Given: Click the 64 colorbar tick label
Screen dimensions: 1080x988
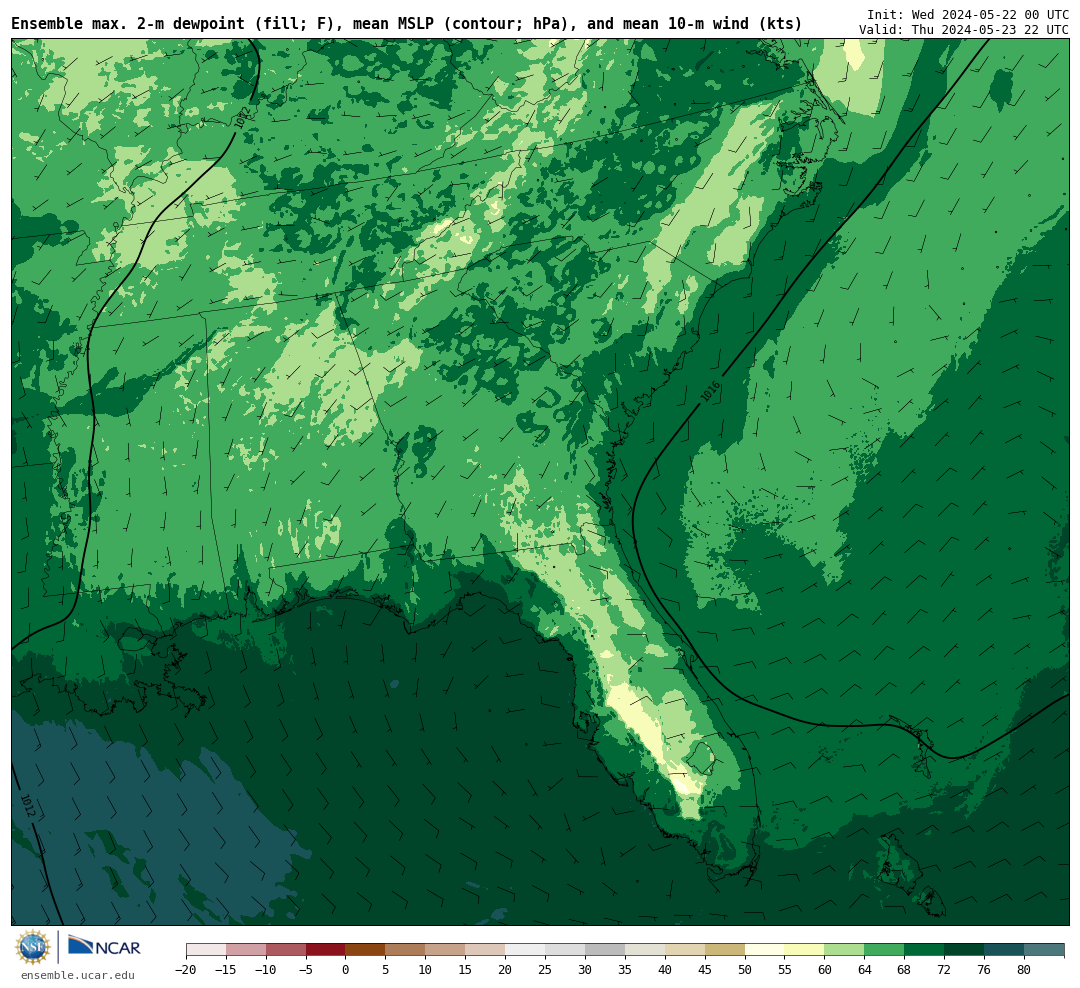Looking at the screenshot, I should point(864,970).
